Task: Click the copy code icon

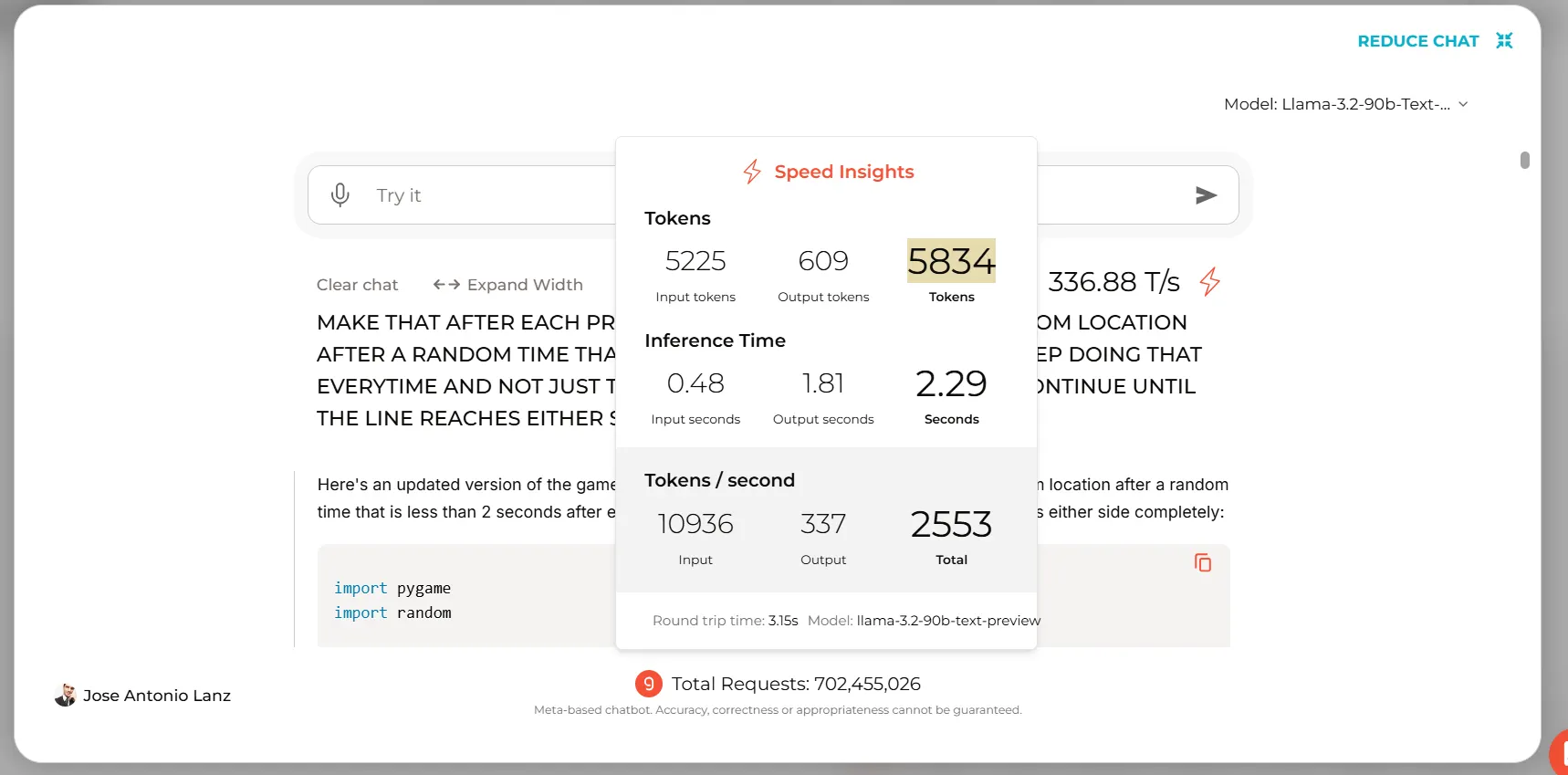Action: coord(1203,562)
